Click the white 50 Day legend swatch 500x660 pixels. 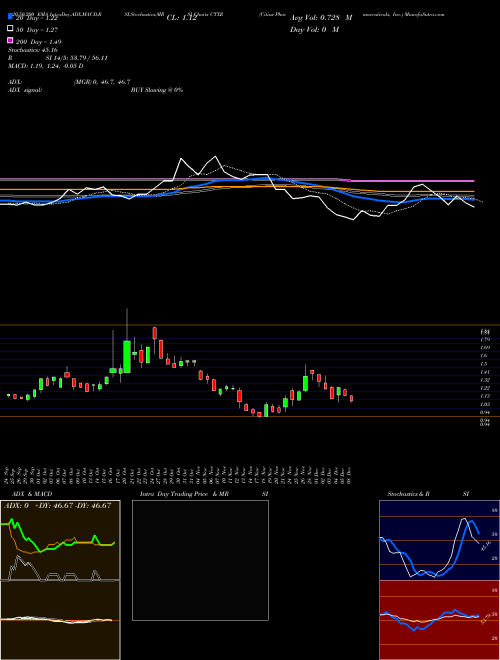pos(11,29)
